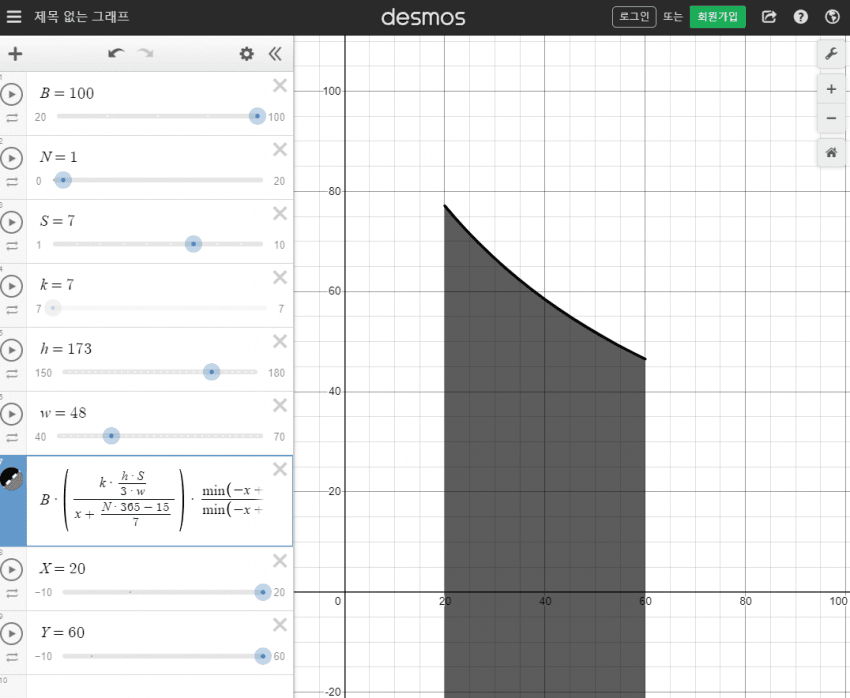Image resolution: width=850 pixels, height=698 pixels.
Task: Toggle animation direction for slider h
Action: (x=12, y=374)
